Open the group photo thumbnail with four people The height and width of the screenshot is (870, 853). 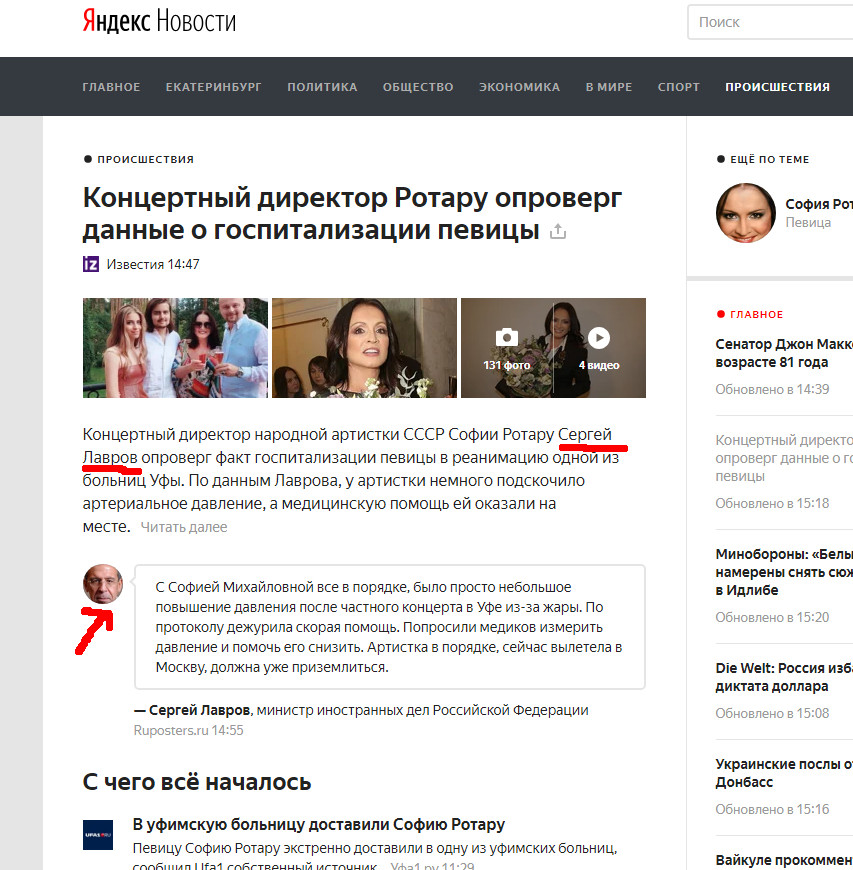[x=175, y=348]
